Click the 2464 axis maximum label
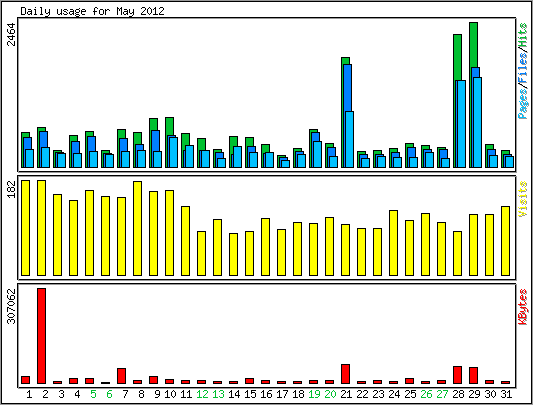533x405 pixels. (x=12, y=34)
